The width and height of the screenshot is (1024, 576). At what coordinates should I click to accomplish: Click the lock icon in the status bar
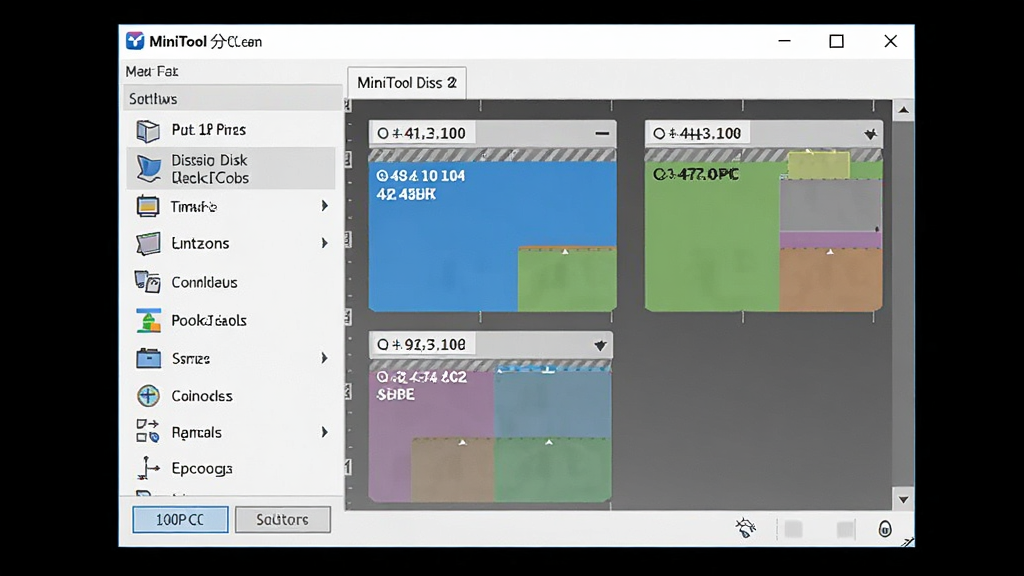[x=885, y=528]
